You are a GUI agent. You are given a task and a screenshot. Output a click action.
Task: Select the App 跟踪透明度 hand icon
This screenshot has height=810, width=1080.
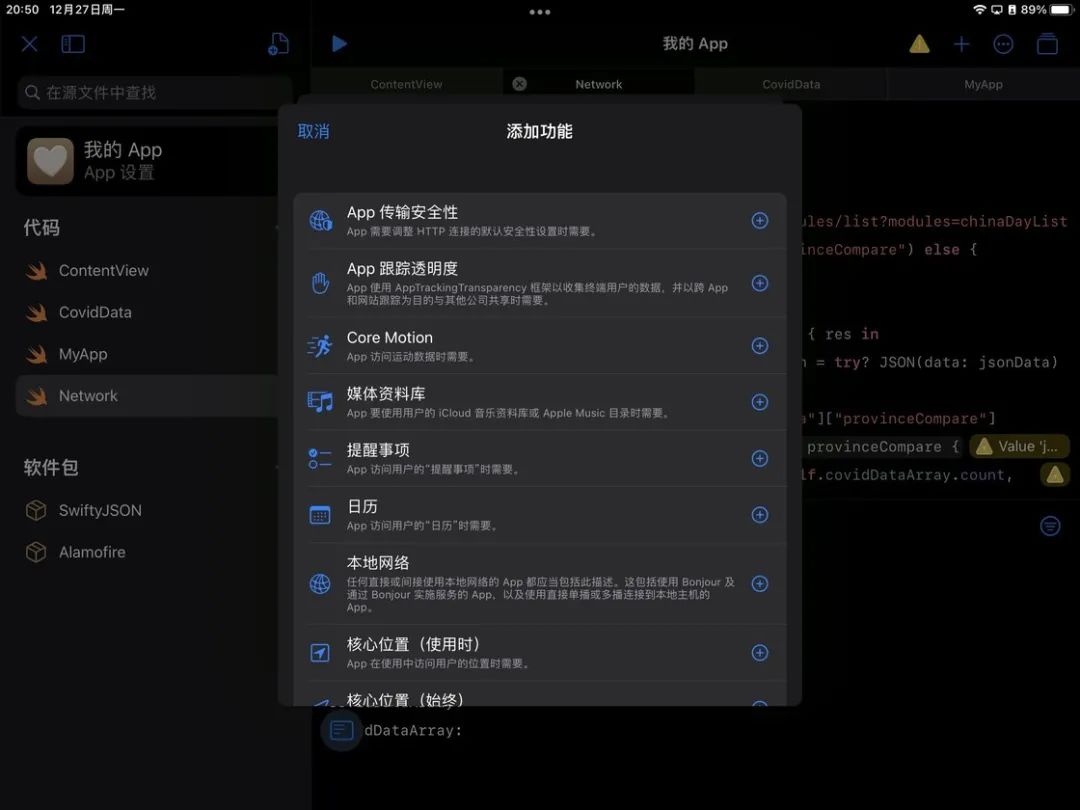320,283
